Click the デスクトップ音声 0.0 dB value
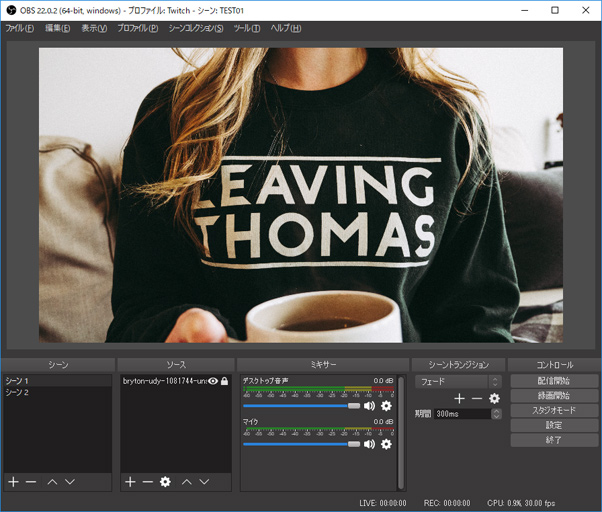Viewport: 602px width, 512px height. click(384, 381)
